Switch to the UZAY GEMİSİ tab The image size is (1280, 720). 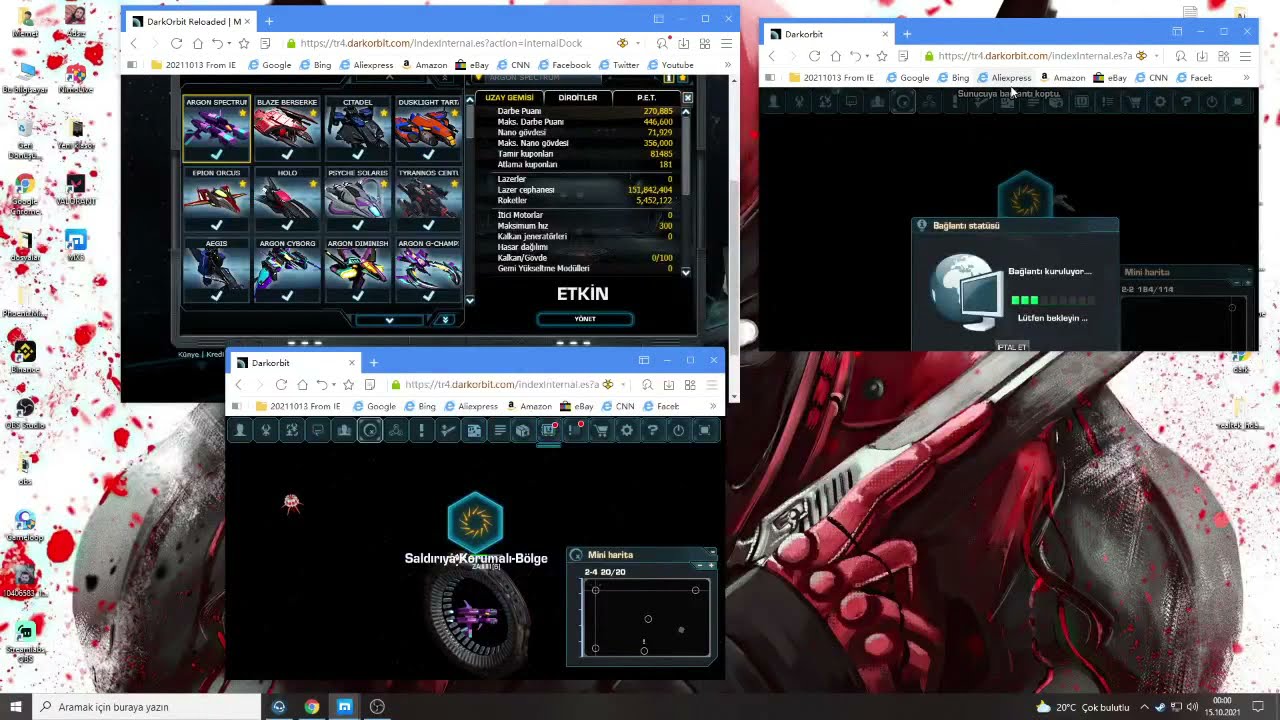(510, 98)
